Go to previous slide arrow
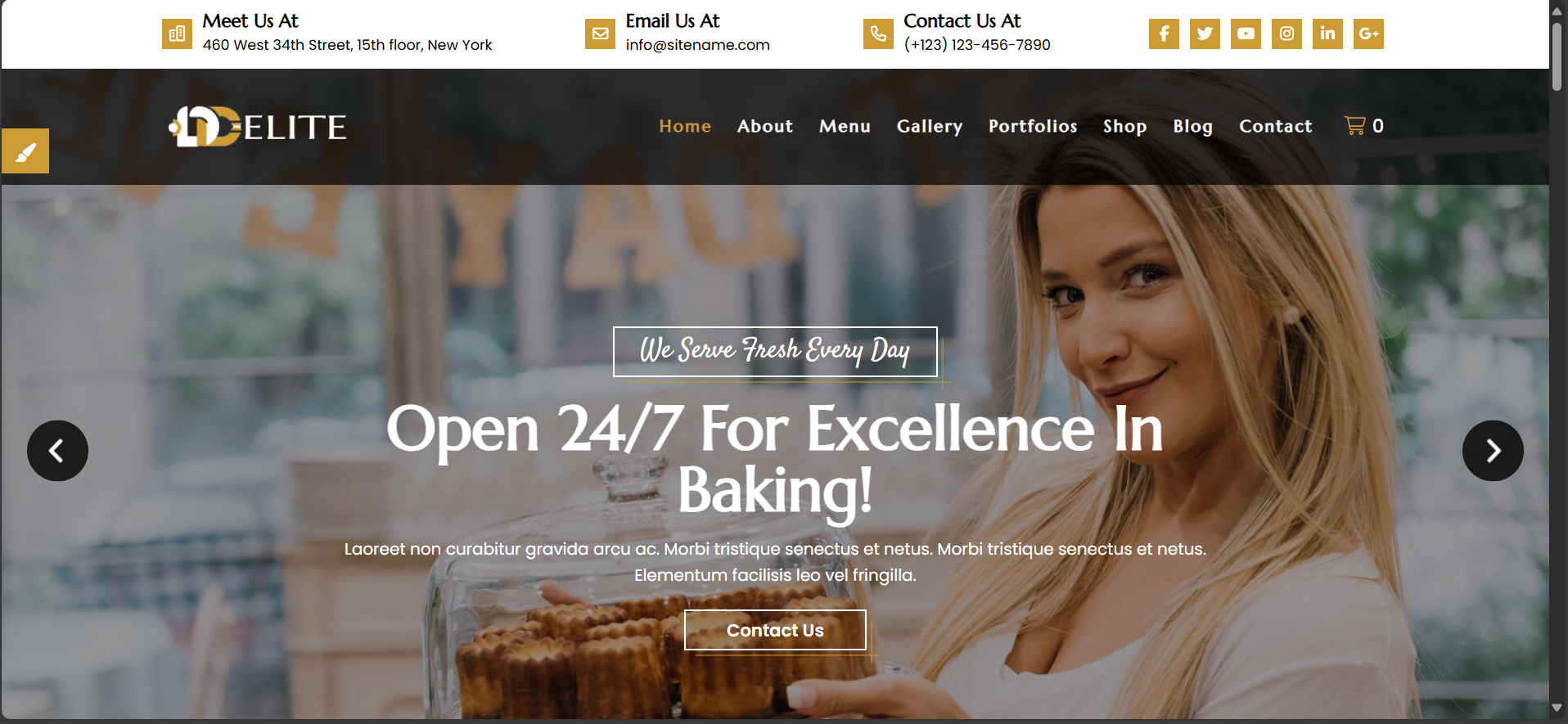This screenshot has width=1568, height=724. (x=57, y=451)
